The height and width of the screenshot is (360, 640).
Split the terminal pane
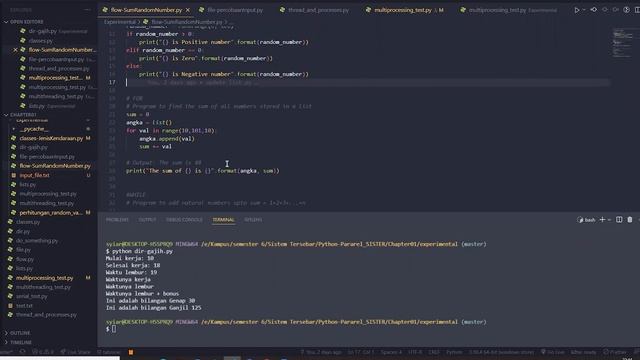click(619, 220)
